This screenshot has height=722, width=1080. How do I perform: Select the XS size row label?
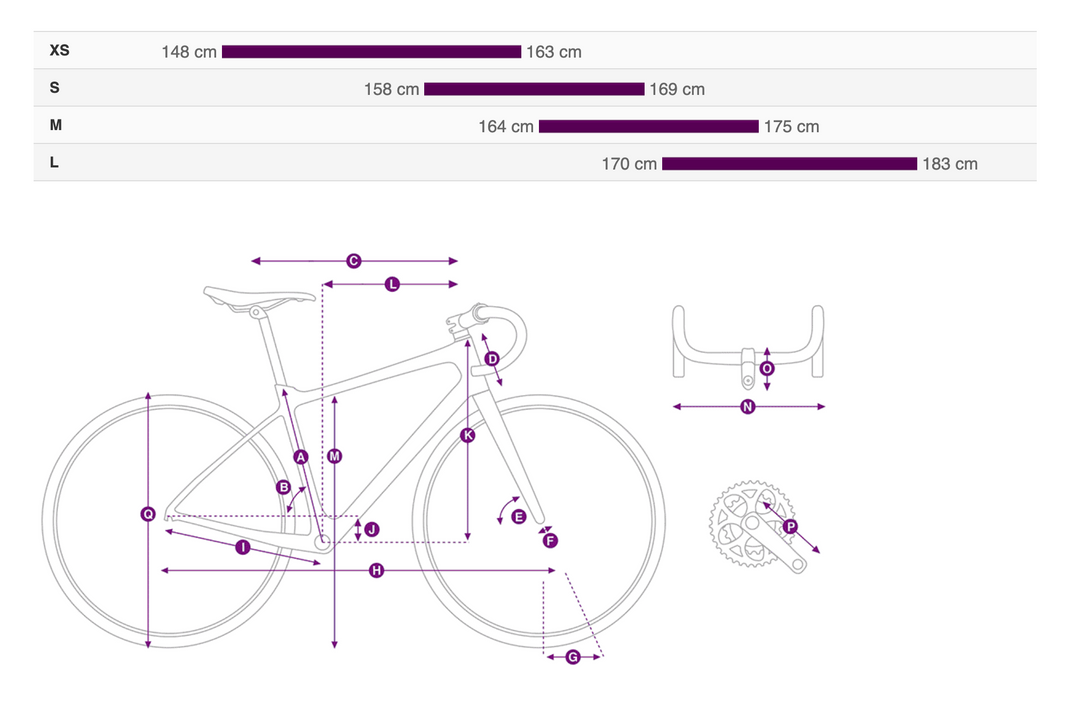[60, 50]
